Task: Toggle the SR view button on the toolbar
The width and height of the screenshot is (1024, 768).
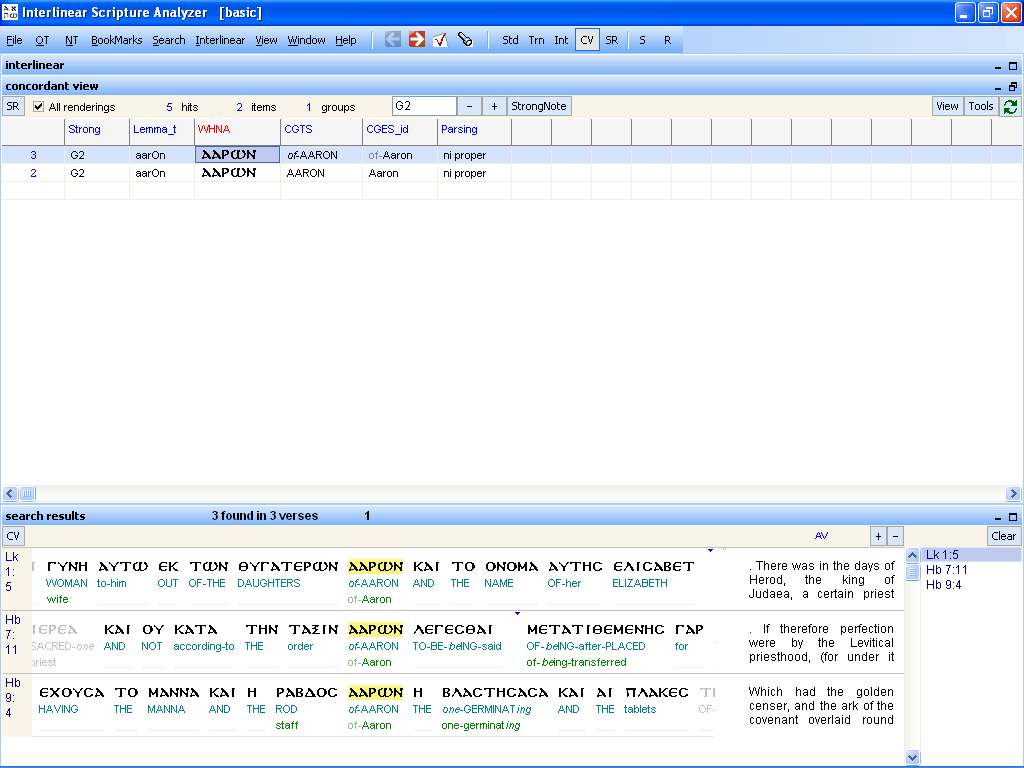Action: (612, 40)
